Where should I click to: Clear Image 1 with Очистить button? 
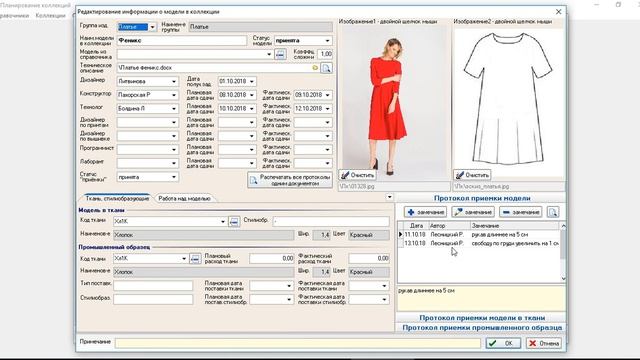tap(358, 175)
